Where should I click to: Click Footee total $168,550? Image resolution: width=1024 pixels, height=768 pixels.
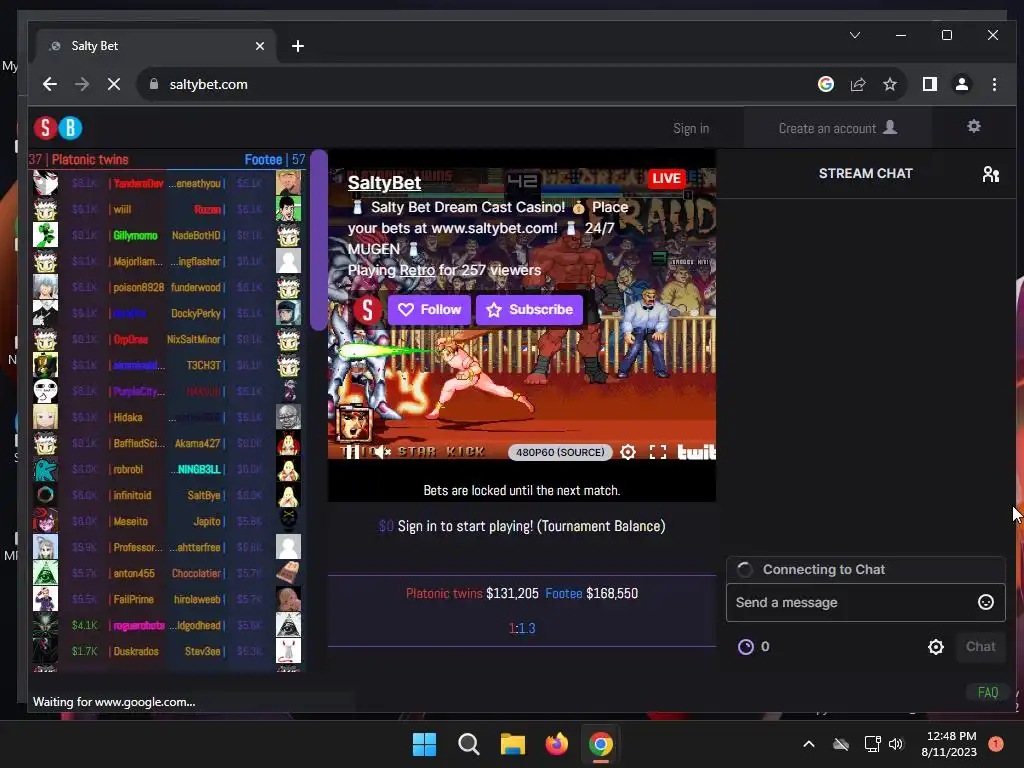(x=612, y=593)
